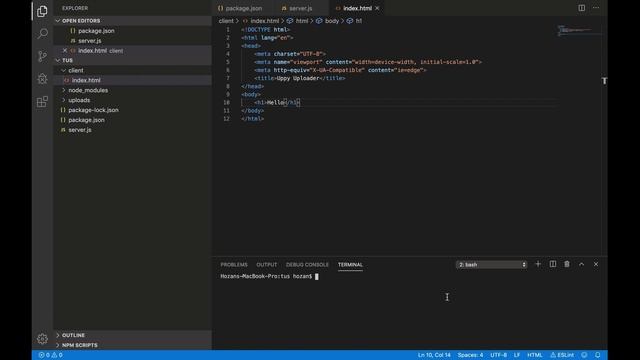Click the errors count in status bar
The width and height of the screenshot is (640, 360).
(44, 355)
